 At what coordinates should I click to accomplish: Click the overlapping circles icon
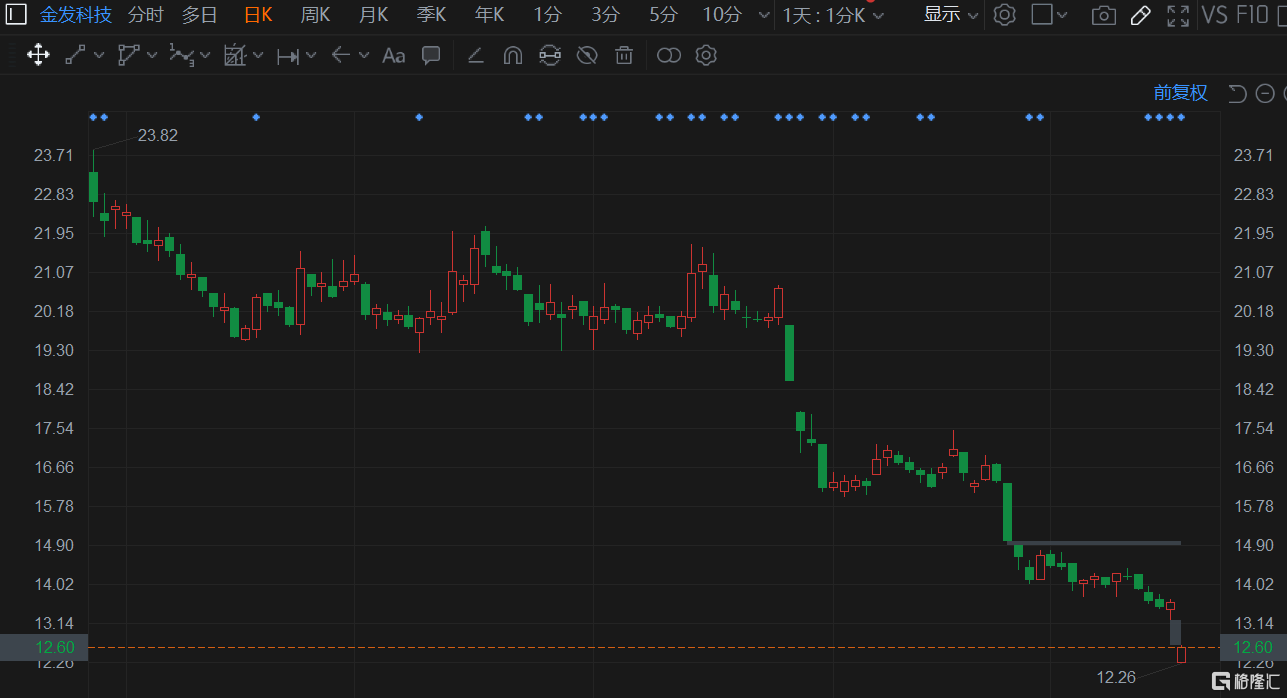[669, 55]
